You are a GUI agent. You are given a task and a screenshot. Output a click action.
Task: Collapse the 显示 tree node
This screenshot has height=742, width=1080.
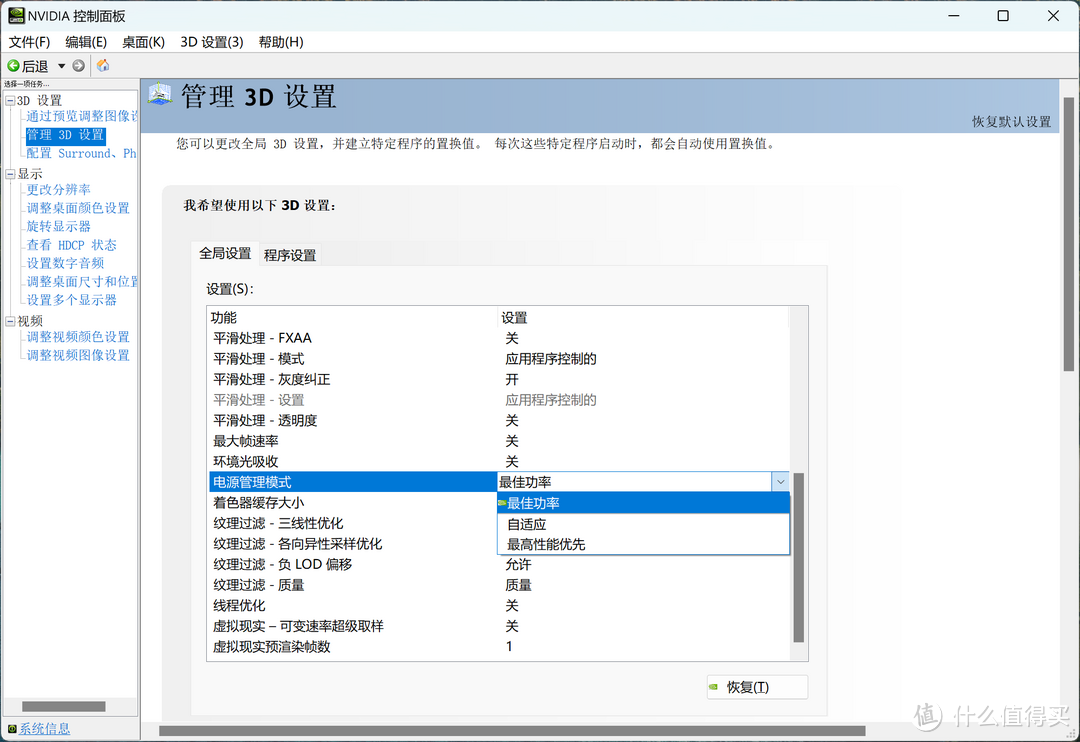click(x=10, y=174)
